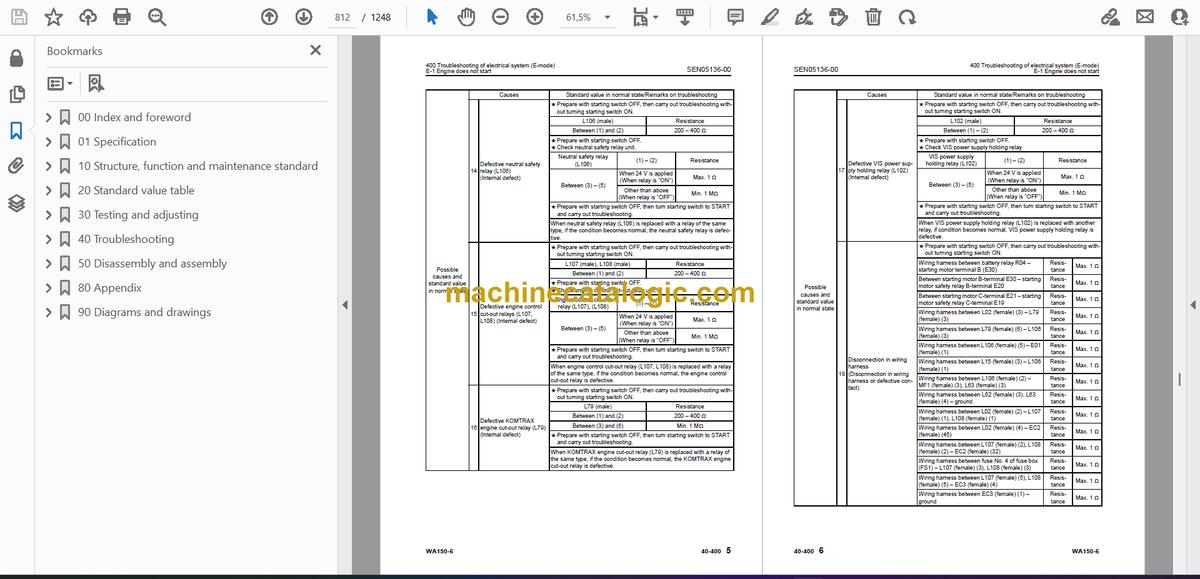Select the highlighter pen tool

pos(771,17)
